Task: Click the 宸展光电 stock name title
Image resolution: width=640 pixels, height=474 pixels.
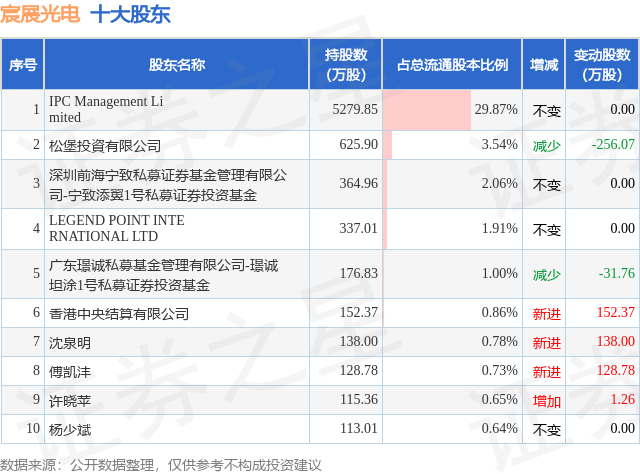Action: point(41,14)
